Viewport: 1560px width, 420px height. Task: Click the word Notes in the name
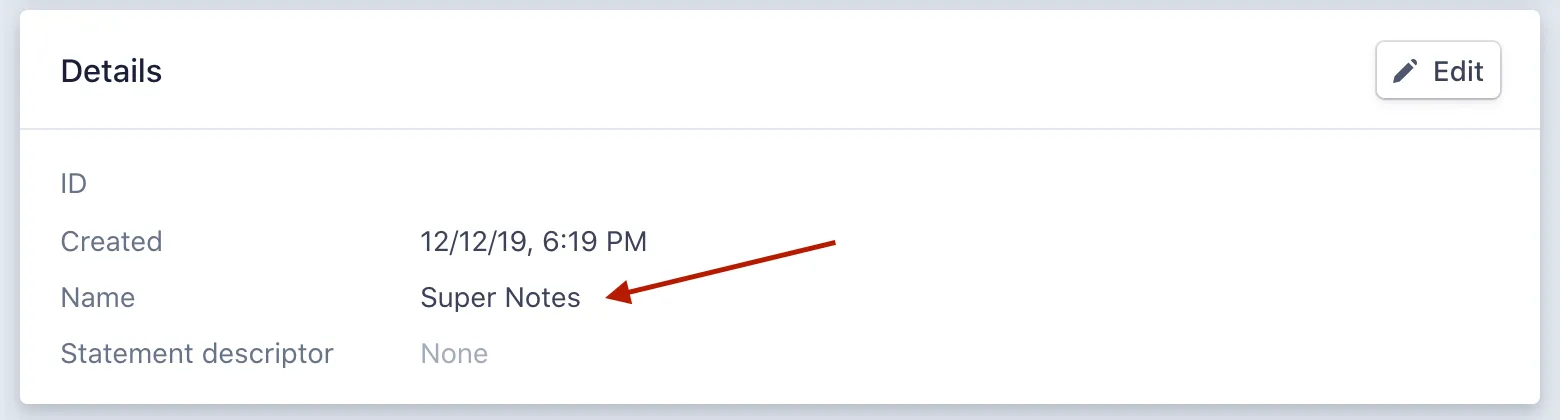(x=540, y=297)
